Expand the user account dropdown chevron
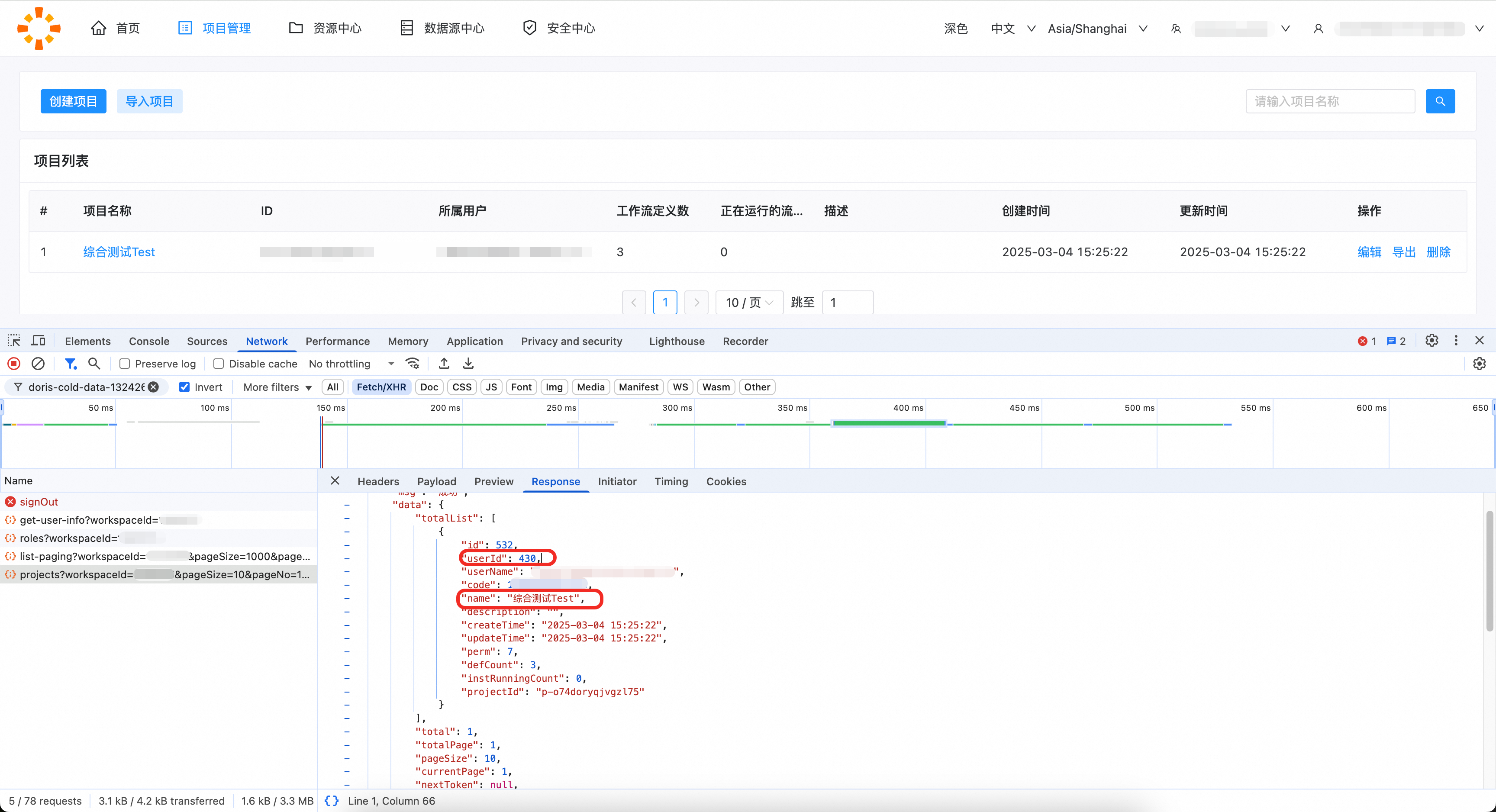The width and height of the screenshot is (1496, 812). (1479, 29)
